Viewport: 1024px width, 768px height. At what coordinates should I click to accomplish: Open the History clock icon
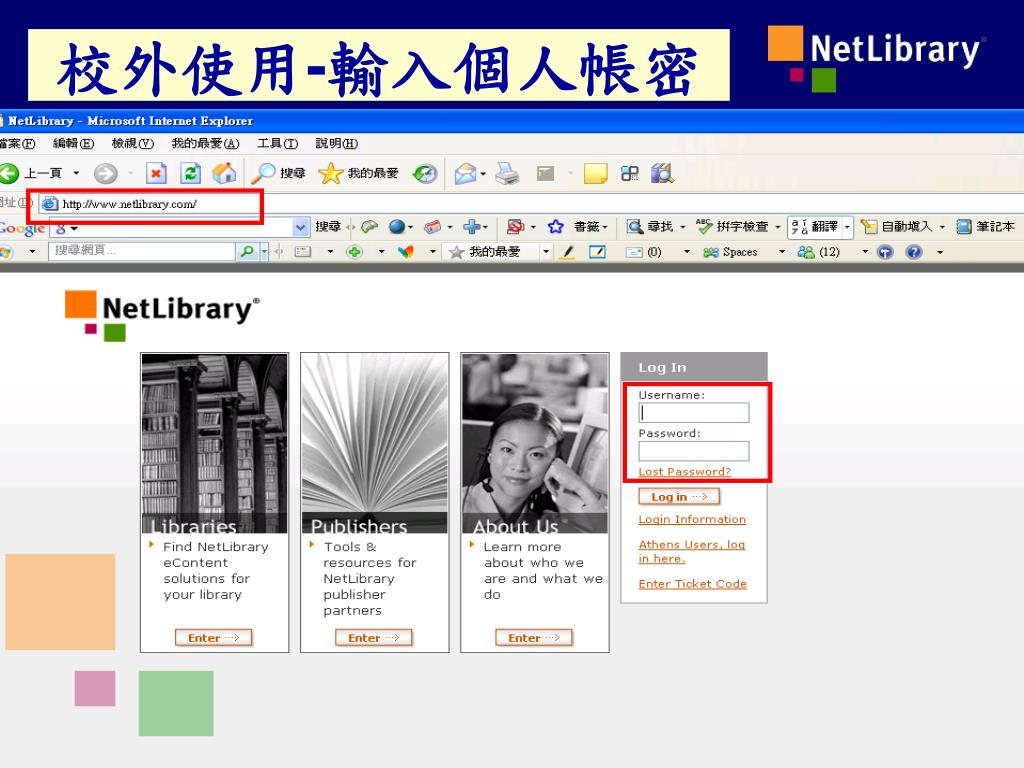click(425, 173)
